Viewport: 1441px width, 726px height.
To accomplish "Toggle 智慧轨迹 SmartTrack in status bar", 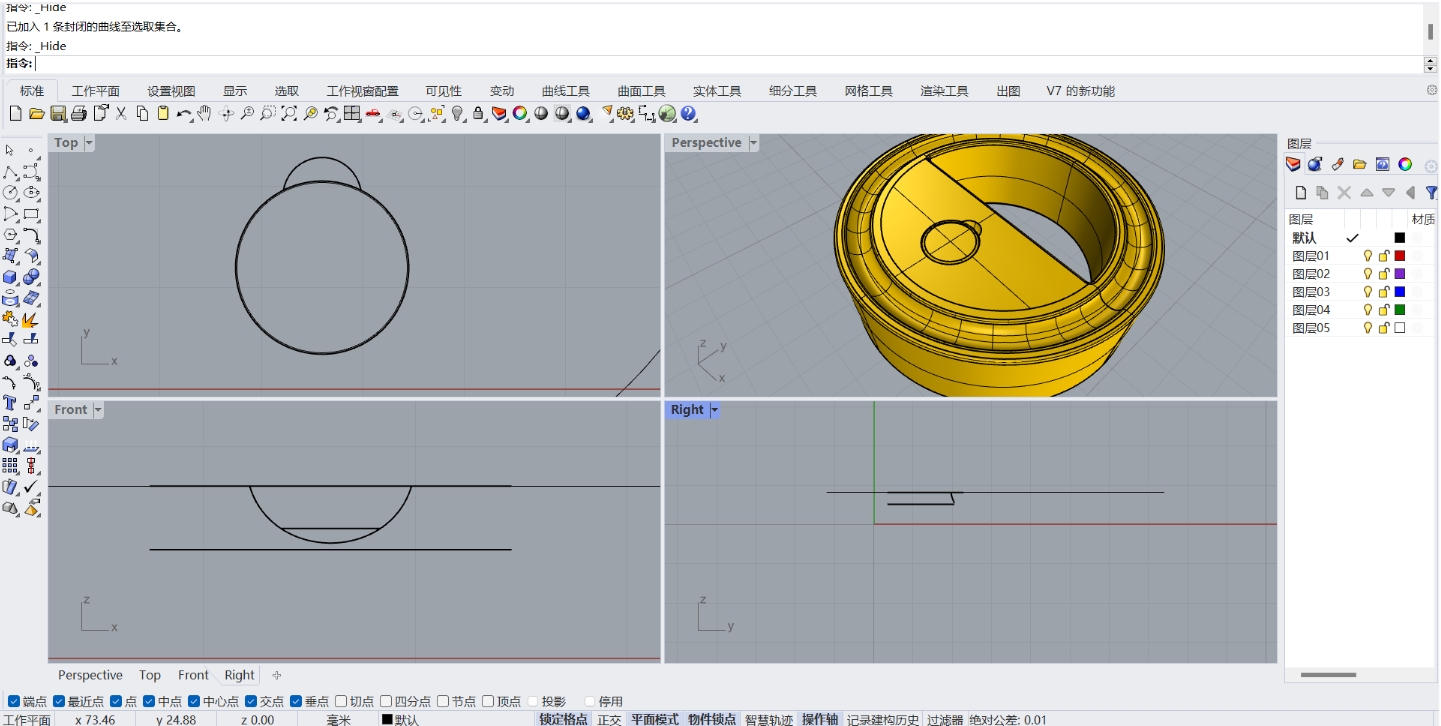I will pyautogui.click(x=769, y=719).
